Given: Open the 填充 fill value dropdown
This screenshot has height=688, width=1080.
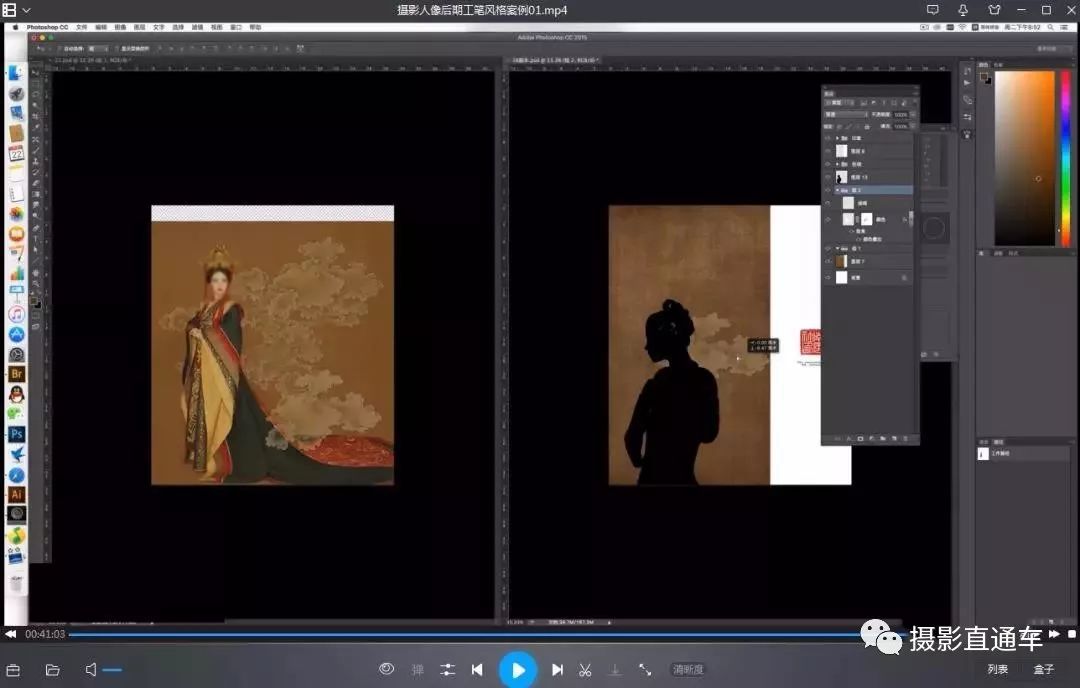Looking at the screenshot, I should [913, 126].
